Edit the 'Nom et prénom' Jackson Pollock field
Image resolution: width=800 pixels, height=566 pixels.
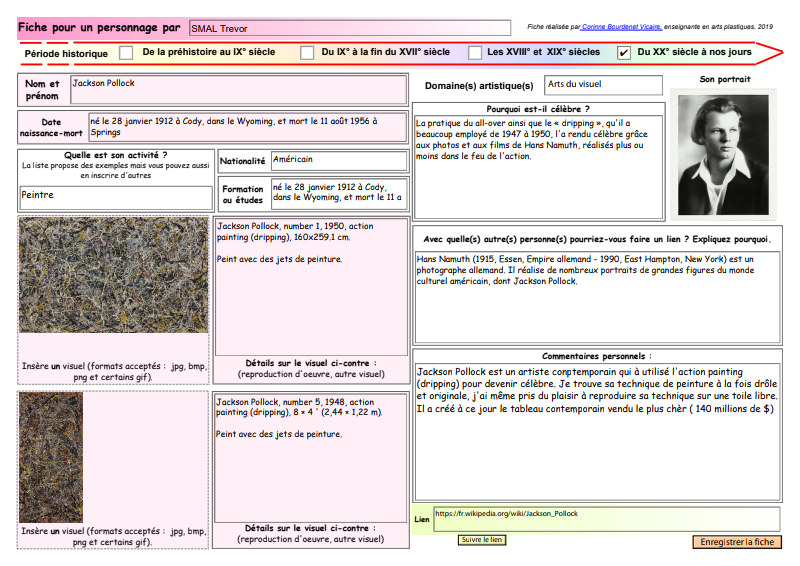[238, 89]
